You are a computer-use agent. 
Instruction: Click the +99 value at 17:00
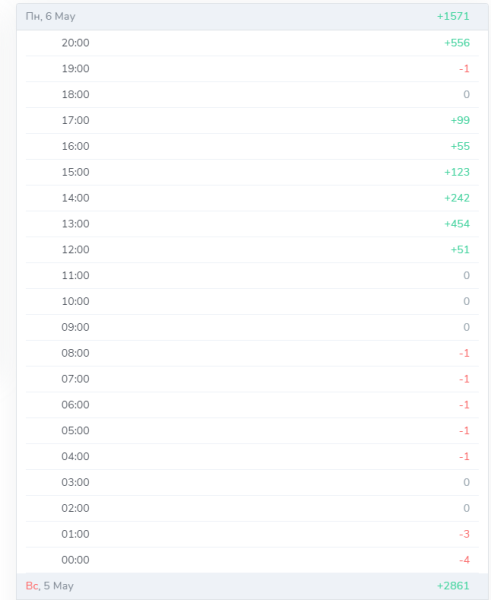(460, 121)
